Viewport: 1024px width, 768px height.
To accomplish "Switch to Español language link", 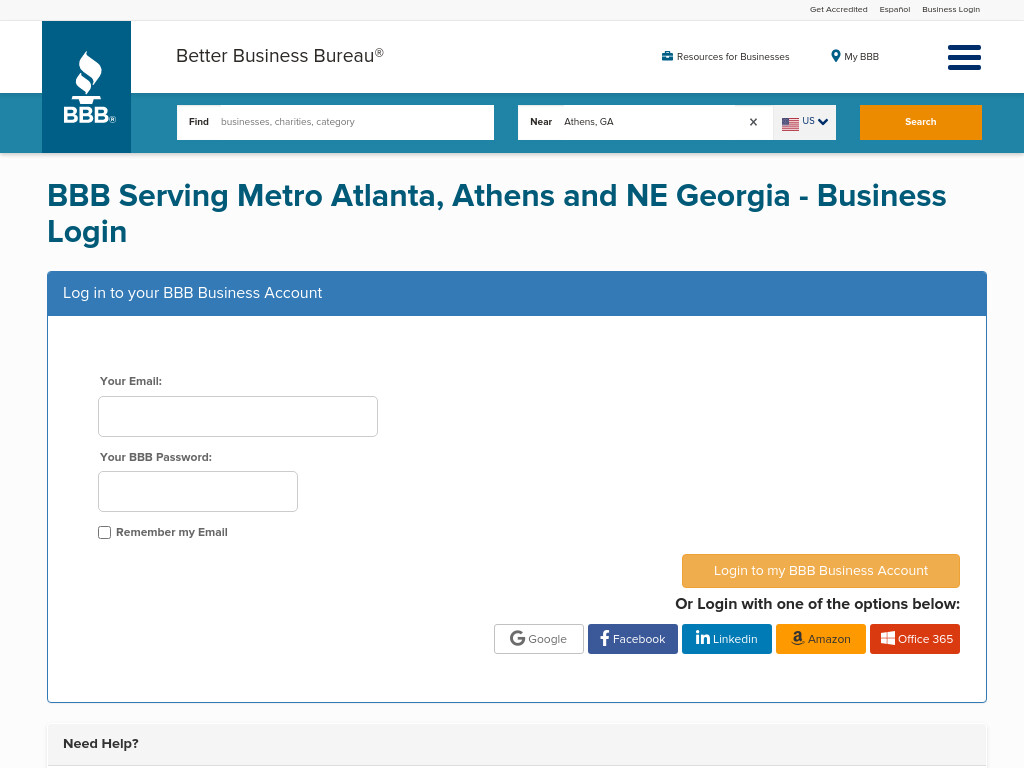I will [x=895, y=9].
